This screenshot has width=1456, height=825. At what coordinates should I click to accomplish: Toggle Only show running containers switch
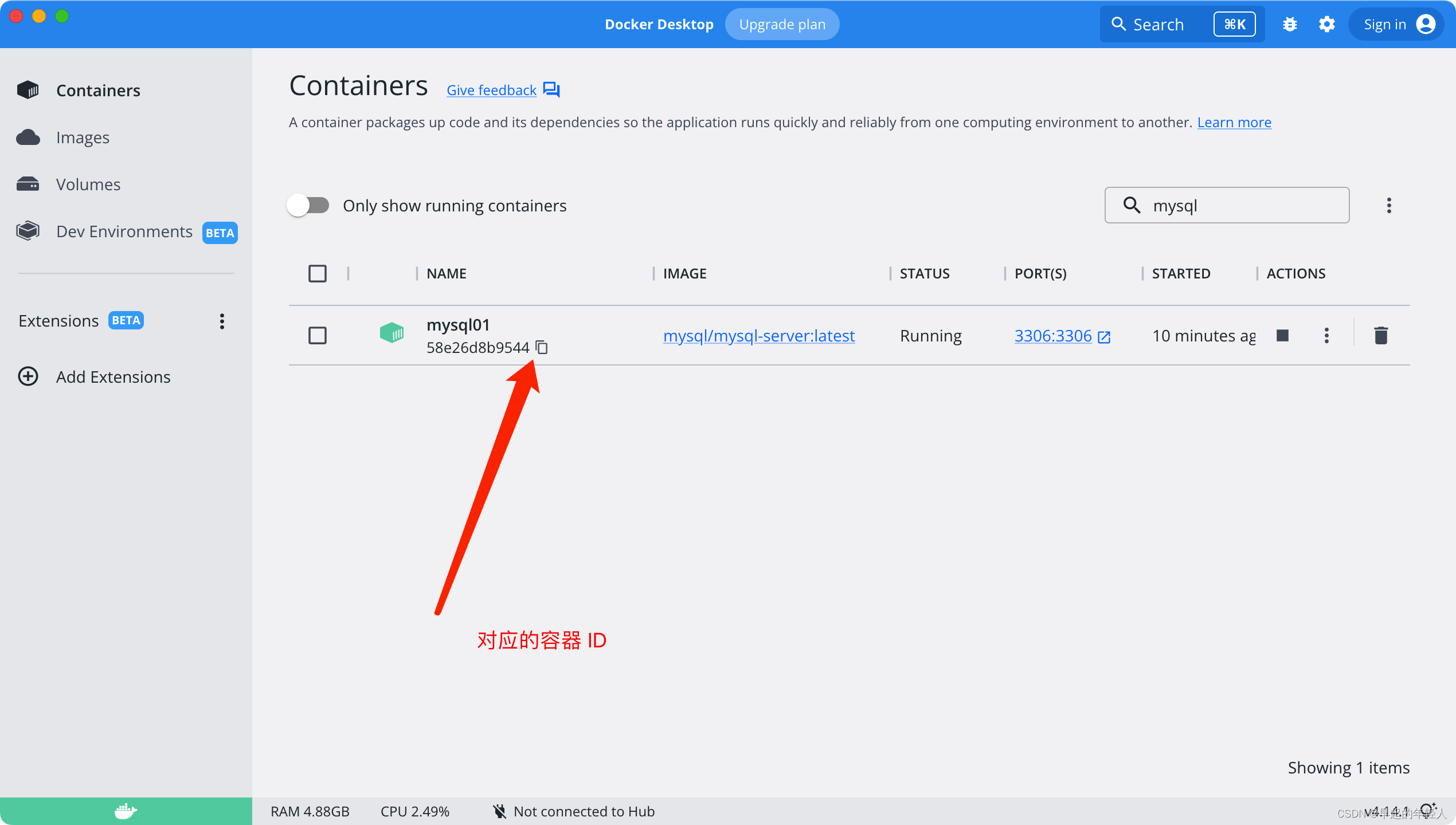point(308,205)
